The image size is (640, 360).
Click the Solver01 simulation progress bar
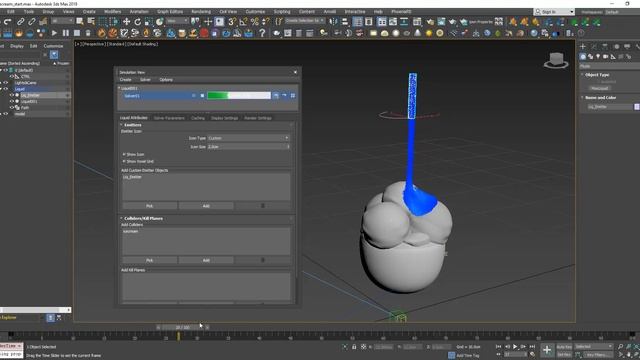(239, 96)
